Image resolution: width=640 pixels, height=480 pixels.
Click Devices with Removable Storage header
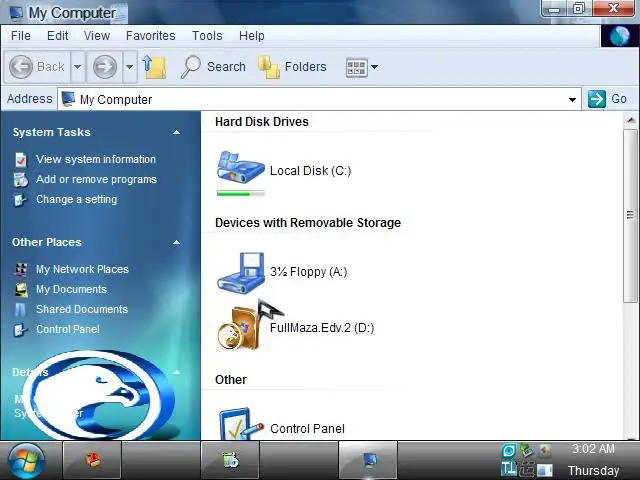[308, 222]
